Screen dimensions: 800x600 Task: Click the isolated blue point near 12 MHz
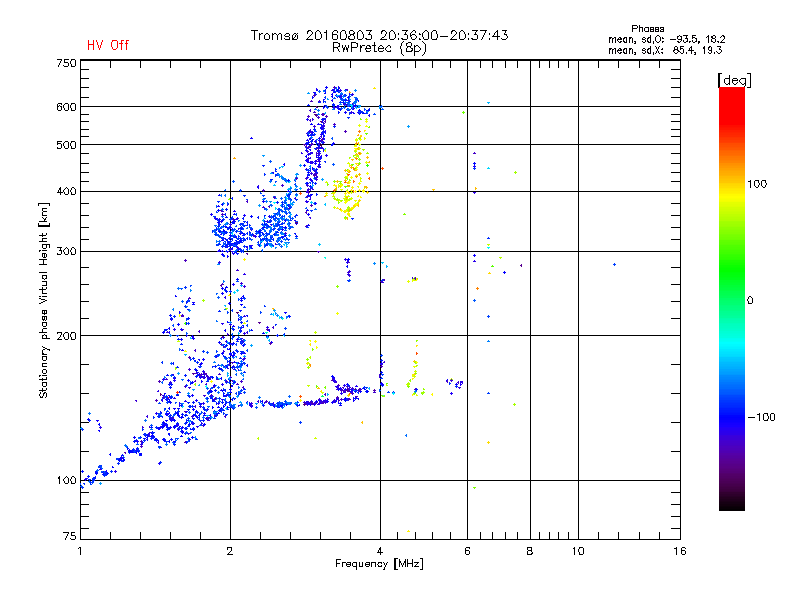614,264
